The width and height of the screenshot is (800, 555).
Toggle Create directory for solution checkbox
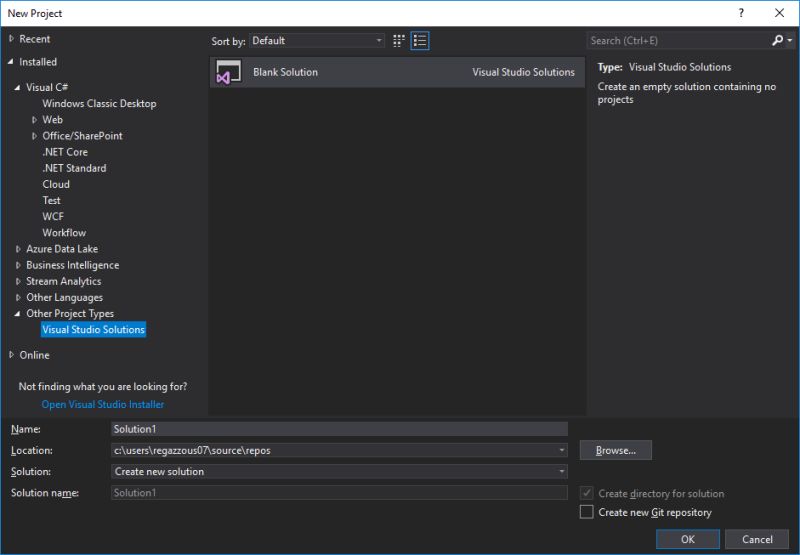(587, 493)
